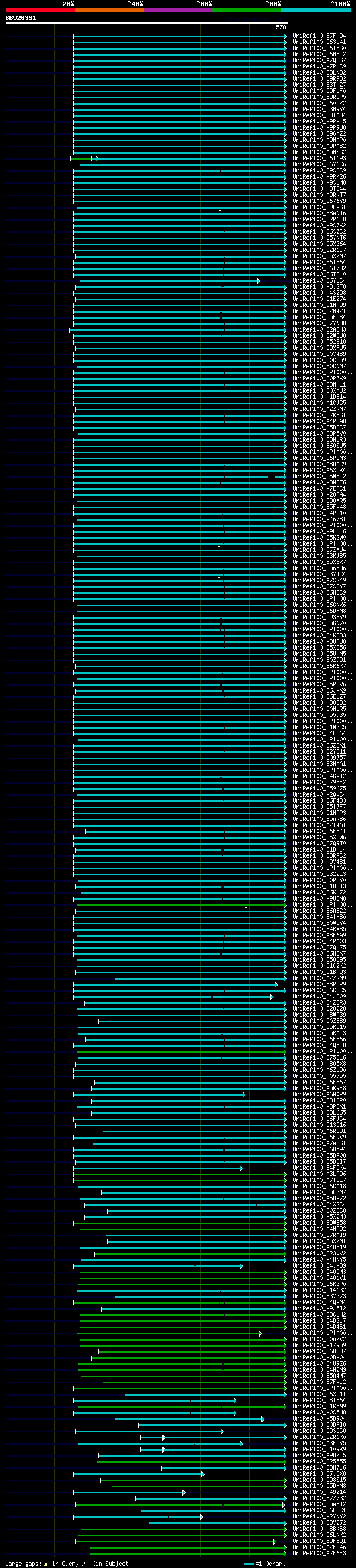
Task: Select hit label UniRef100_C4JA39
Action: tap(319, 1266)
